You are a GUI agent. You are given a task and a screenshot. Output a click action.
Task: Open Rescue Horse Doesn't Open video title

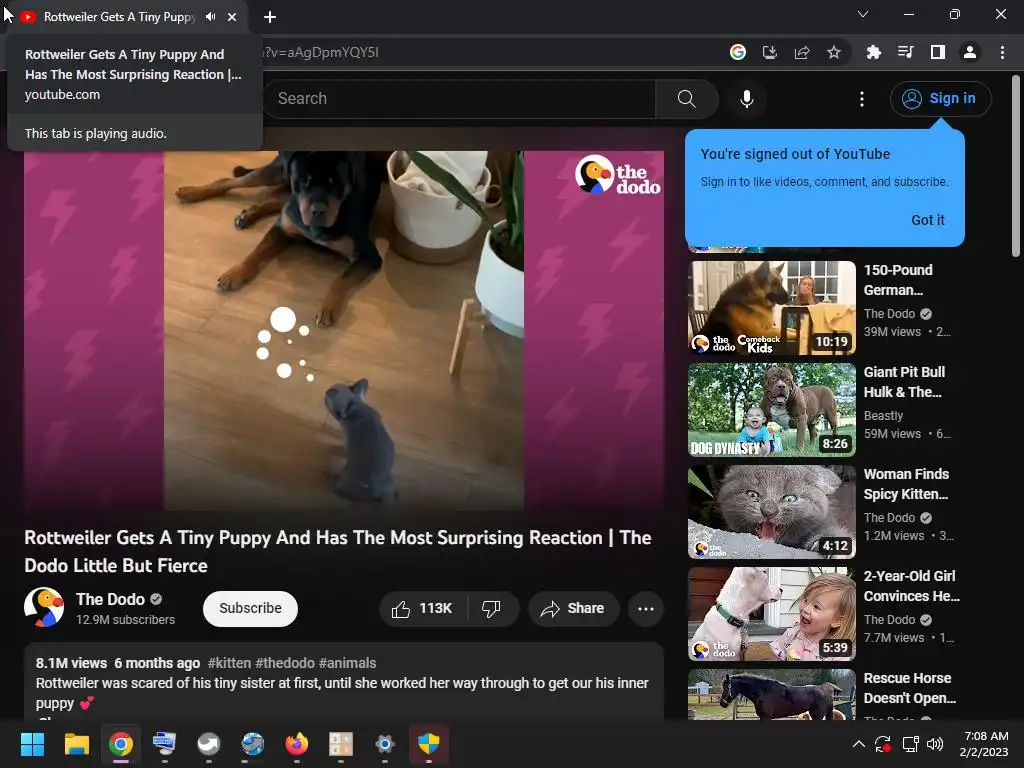pyautogui.click(x=910, y=688)
